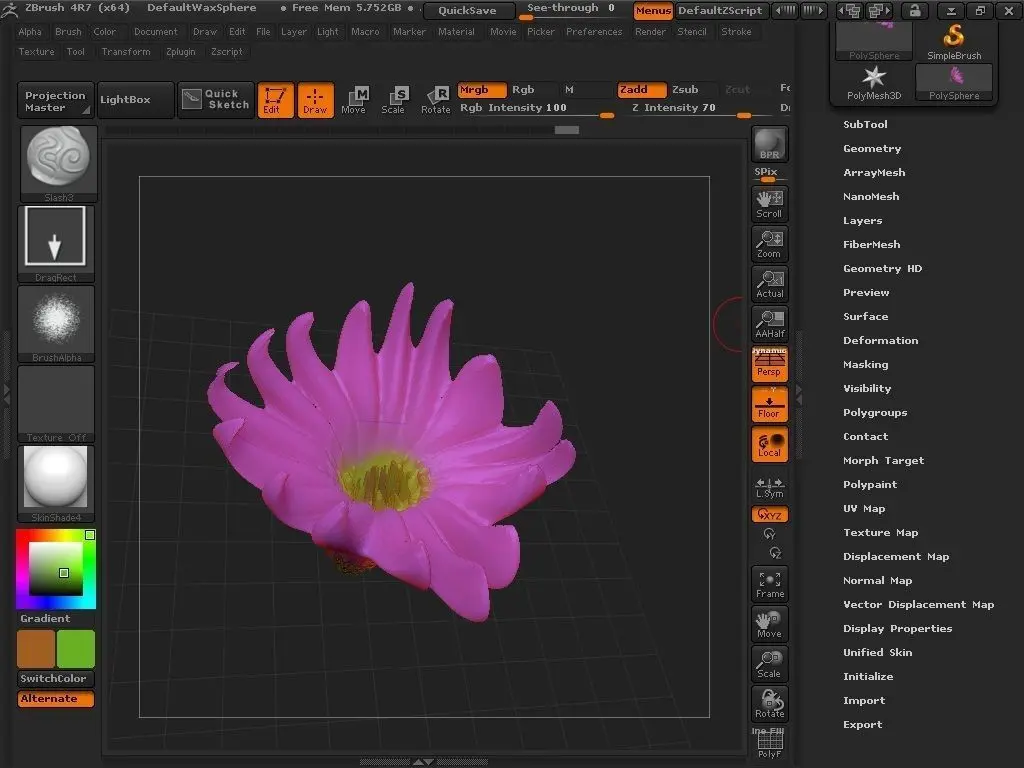Open the SkinShade4 material selector
The width and height of the screenshot is (1024, 768).
[56, 484]
